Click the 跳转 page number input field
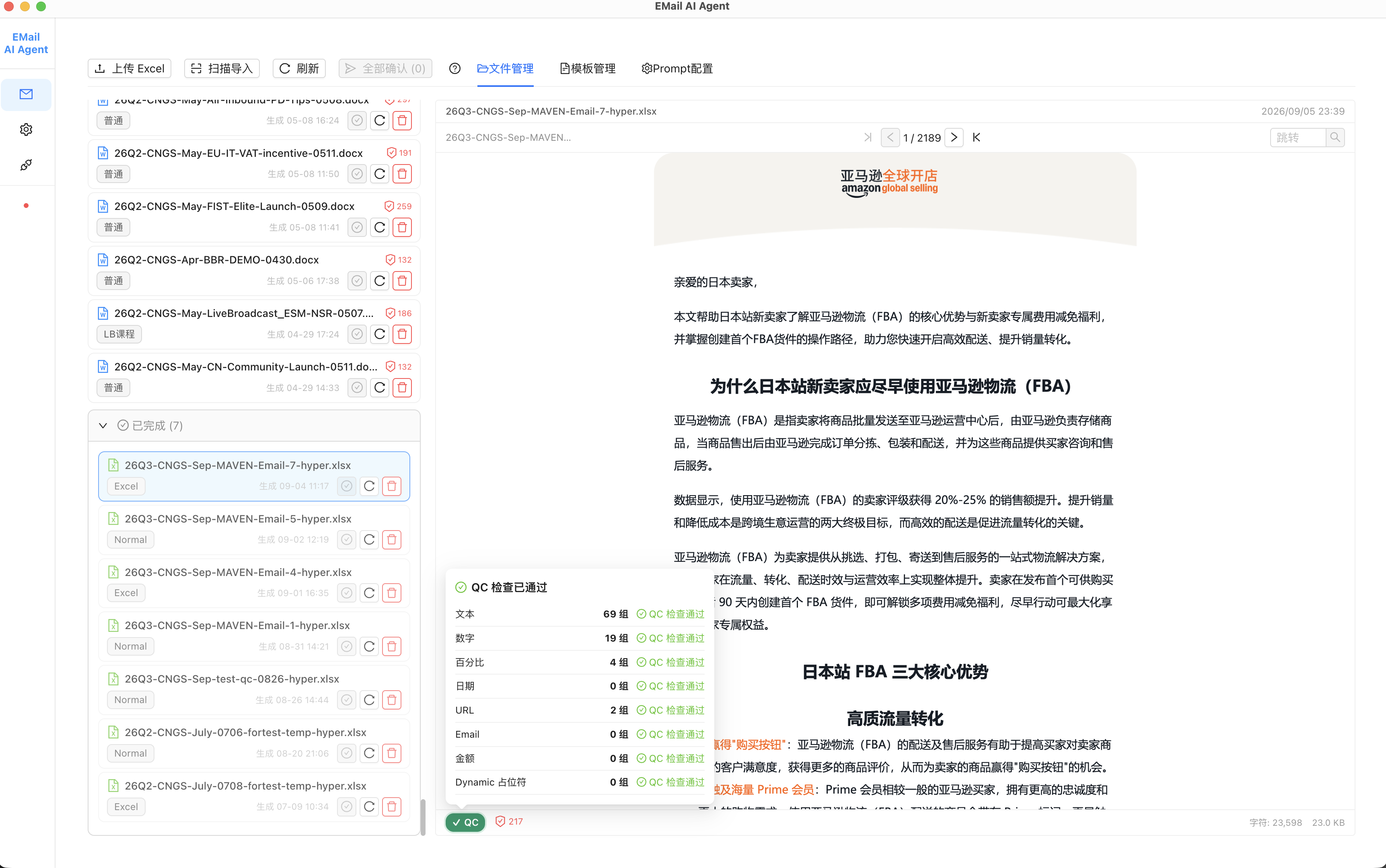The height and width of the screenshot is (868, 1386). tap(1298, 138)
